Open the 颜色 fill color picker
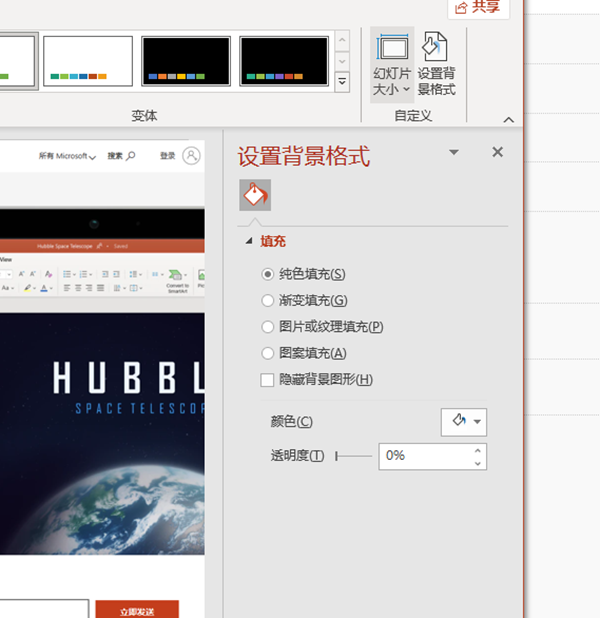 464,422
